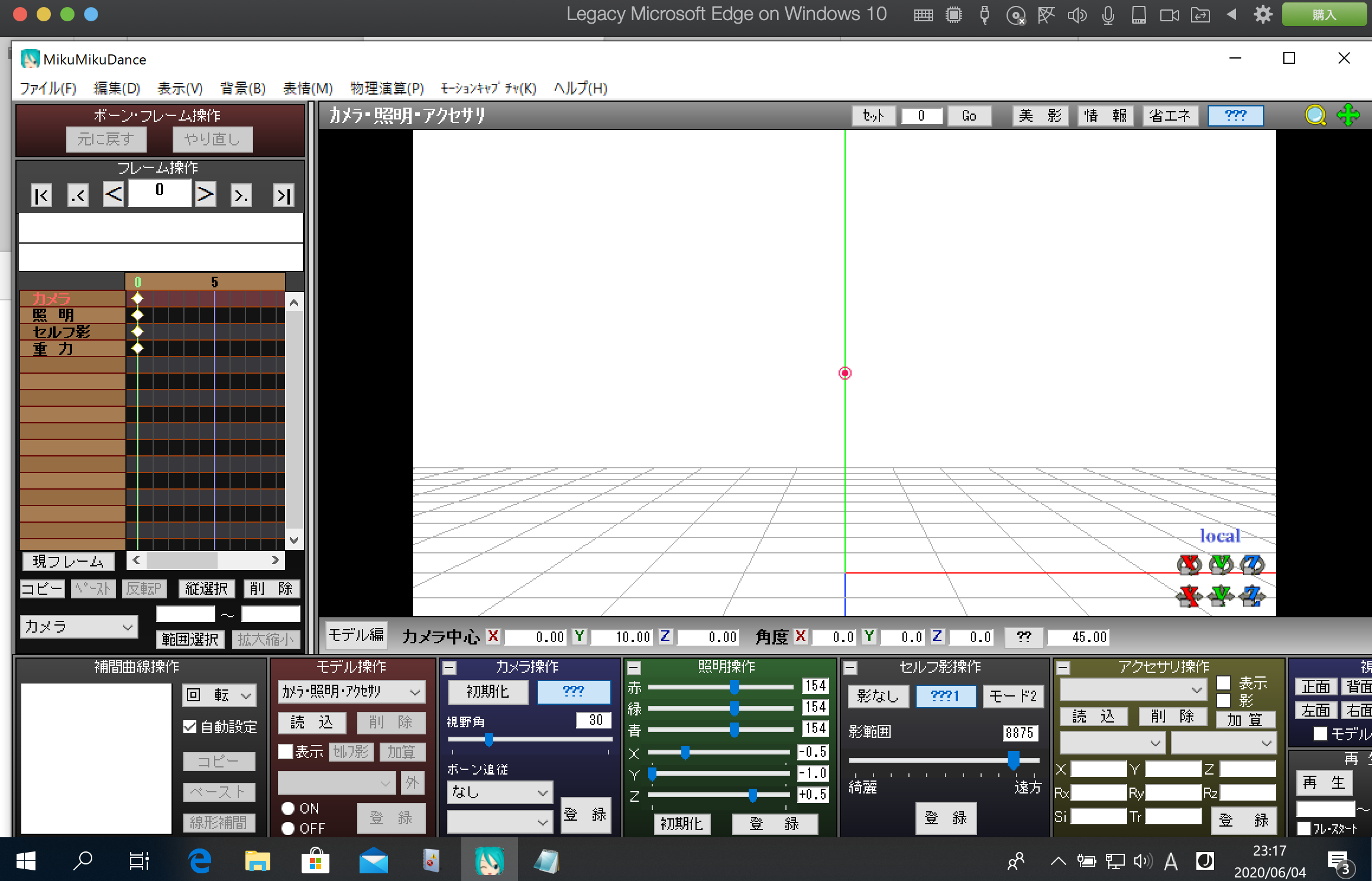
Task: Jump to last frame button
Action: coord(284,195)
